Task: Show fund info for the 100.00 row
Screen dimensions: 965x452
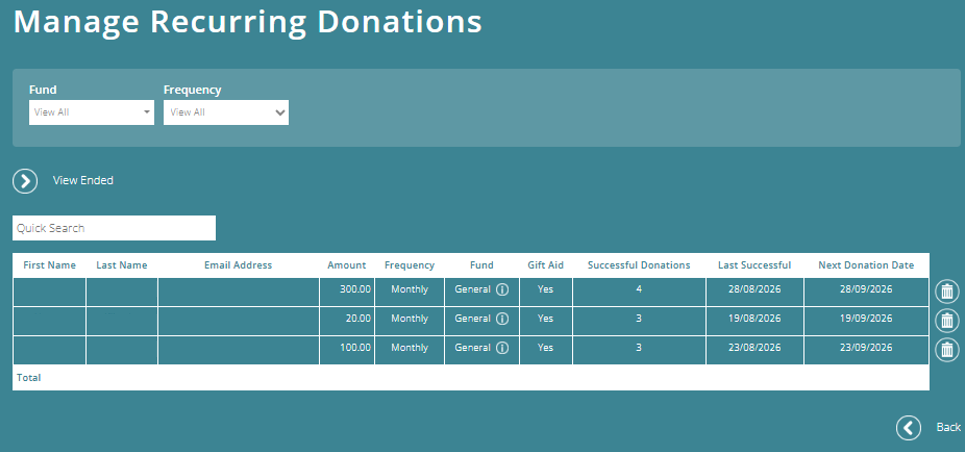Action: [502, 348]
